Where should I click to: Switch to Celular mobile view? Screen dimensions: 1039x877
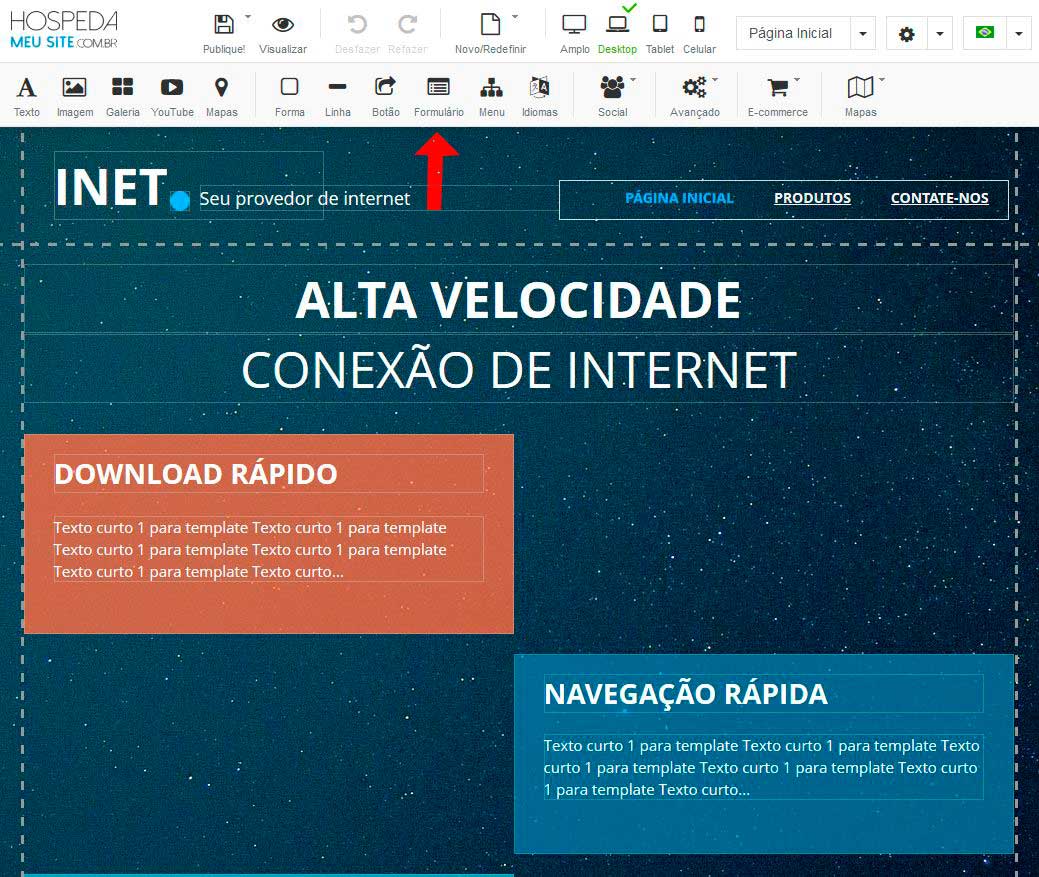pyautogui.click(x=699, y=25)
